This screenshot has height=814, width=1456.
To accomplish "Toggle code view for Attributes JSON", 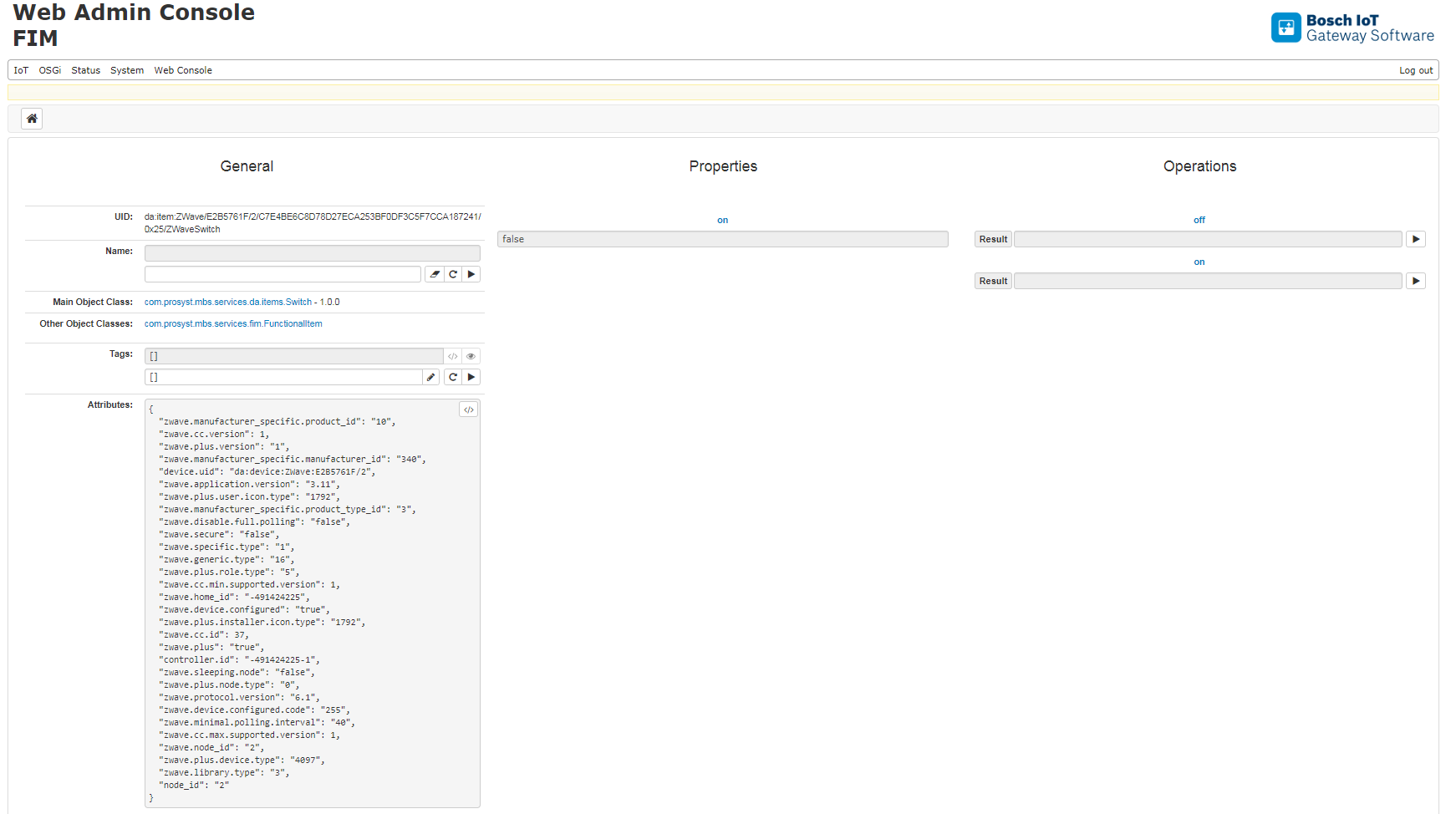I will click(469, 410).
